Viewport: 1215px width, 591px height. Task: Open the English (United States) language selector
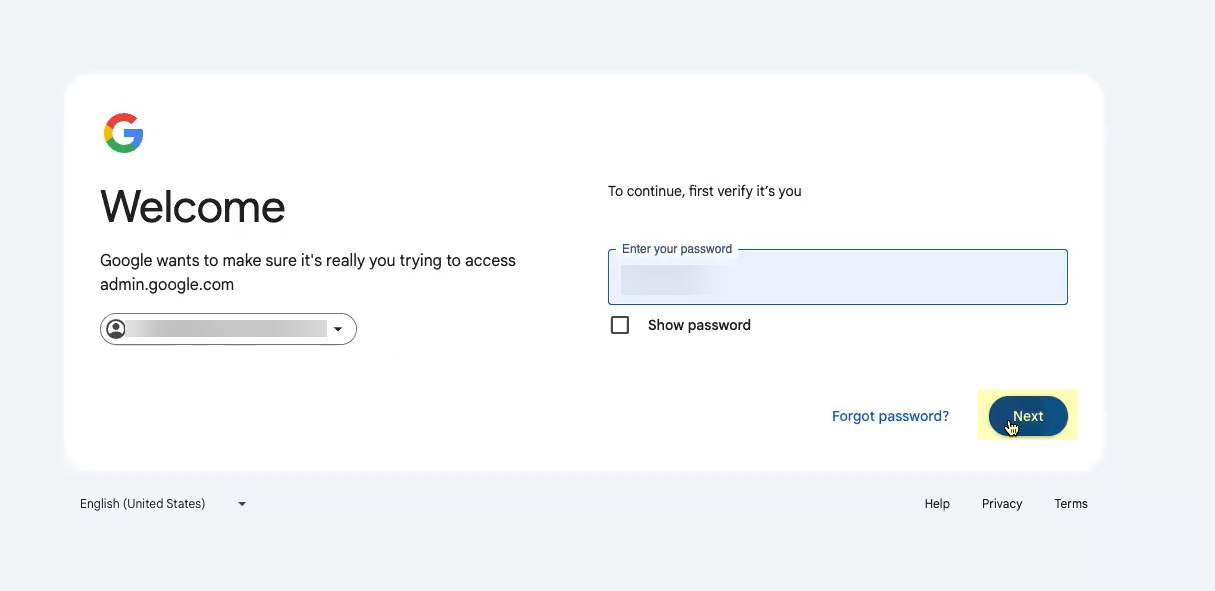[143, 504]
